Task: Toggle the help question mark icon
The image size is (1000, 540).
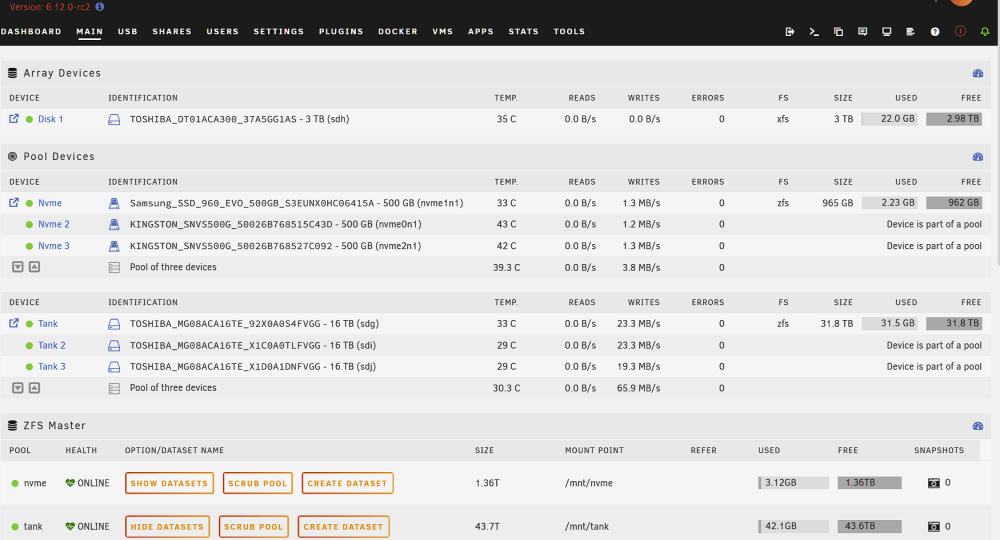Action: (x=935, y=31)
